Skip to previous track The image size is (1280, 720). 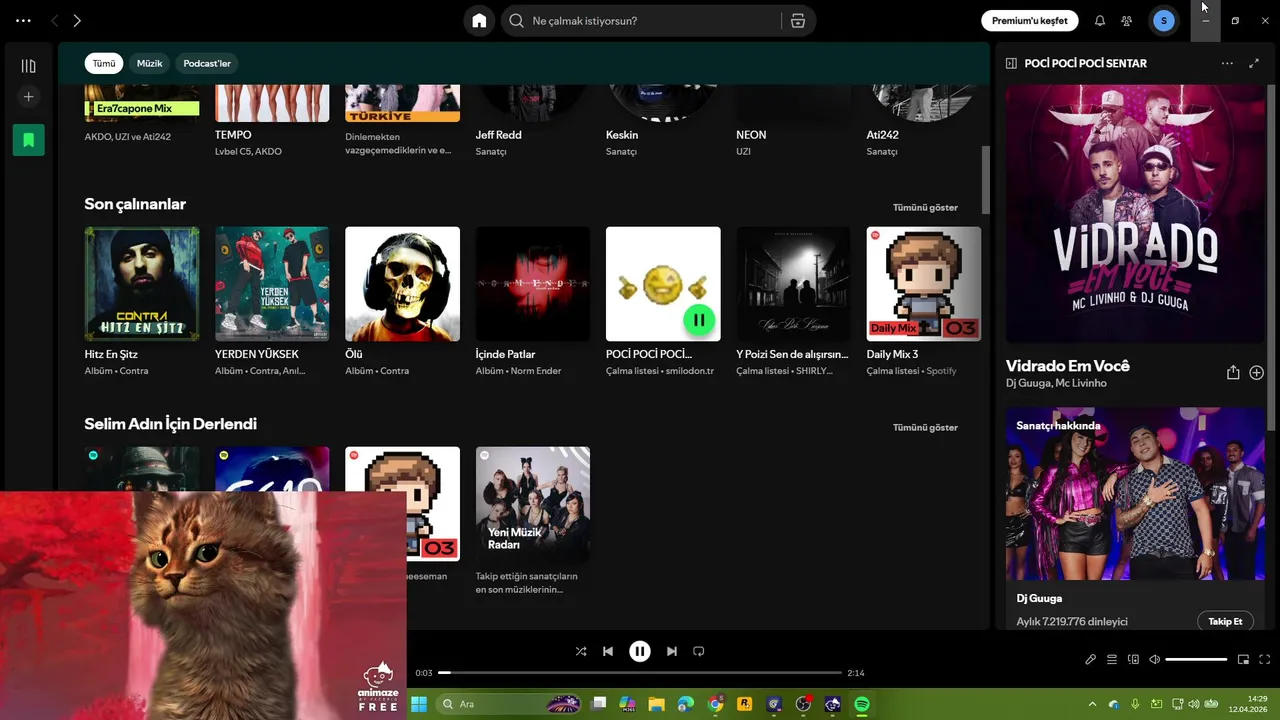point(608,651)
